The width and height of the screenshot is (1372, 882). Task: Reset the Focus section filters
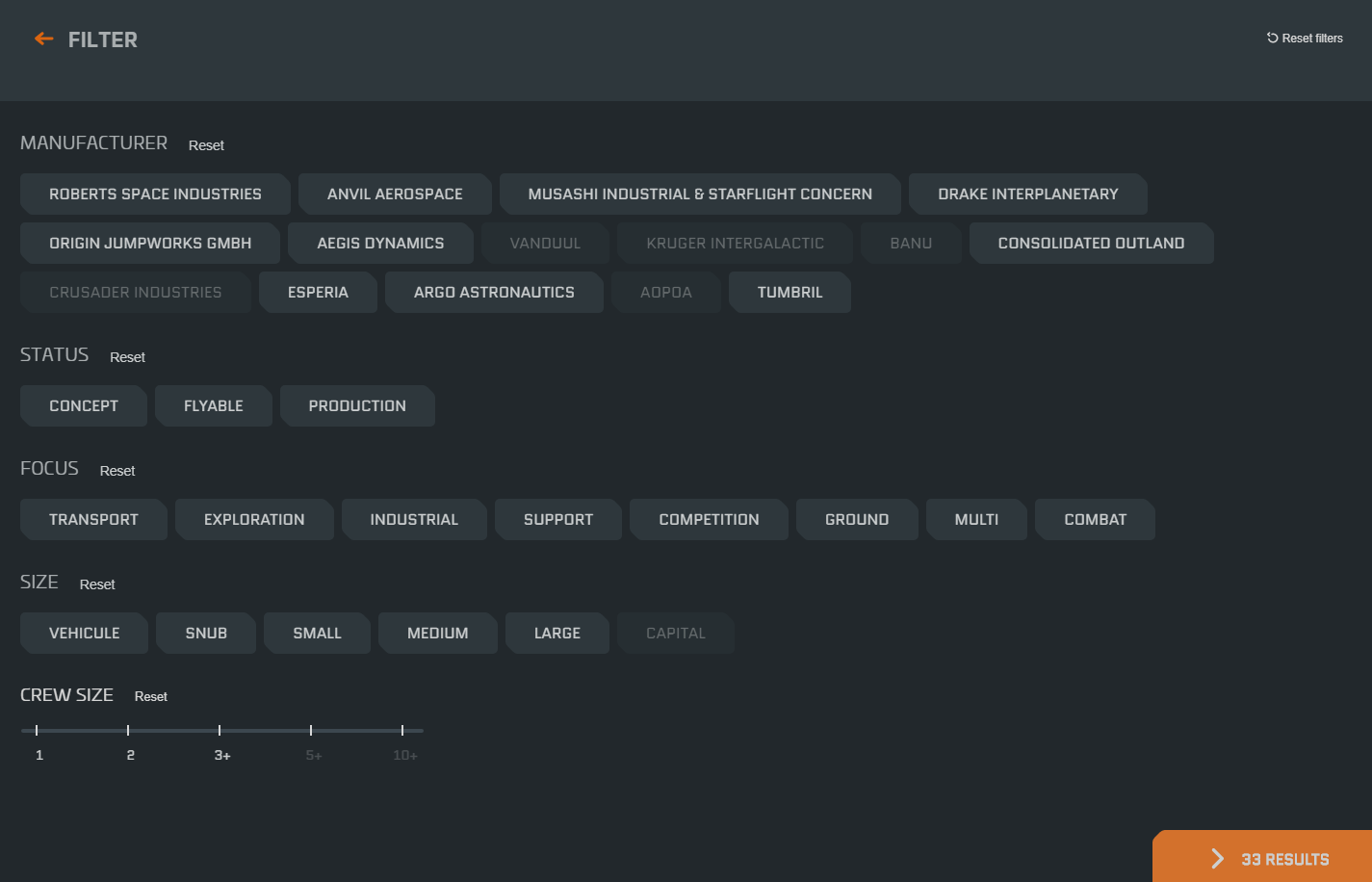[x=117, y=471]
